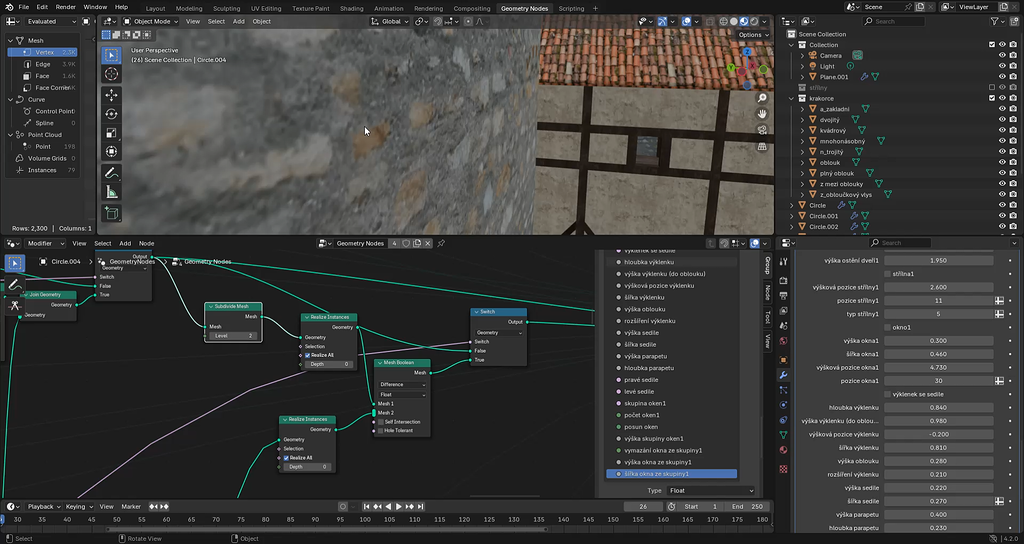Open the Physics properties tab

(x=784, y=405)
